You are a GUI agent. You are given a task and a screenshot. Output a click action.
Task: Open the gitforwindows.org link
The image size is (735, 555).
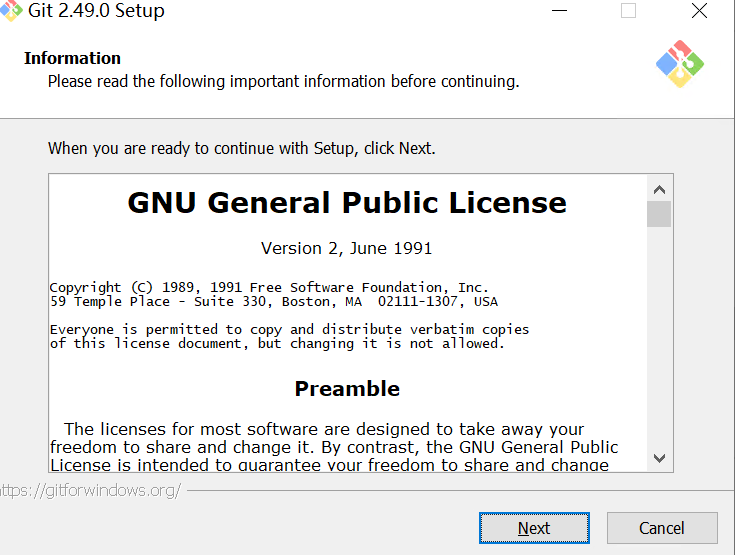(91, 490)
